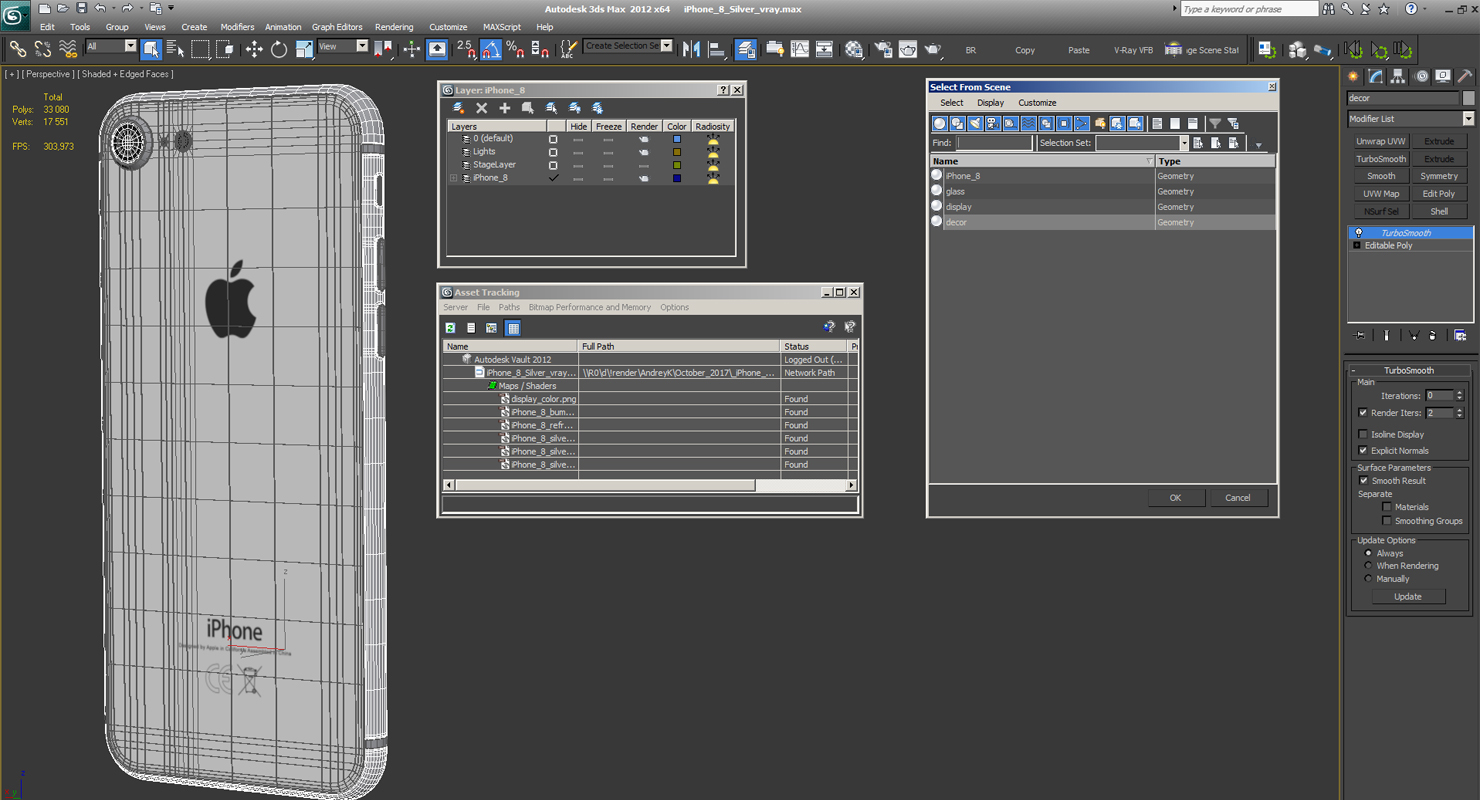Image resolution: width=1480 pixels, height=800 pixels.
Task: Click Create New Layer in Layer dialog
Action: [x=459, y=107]
